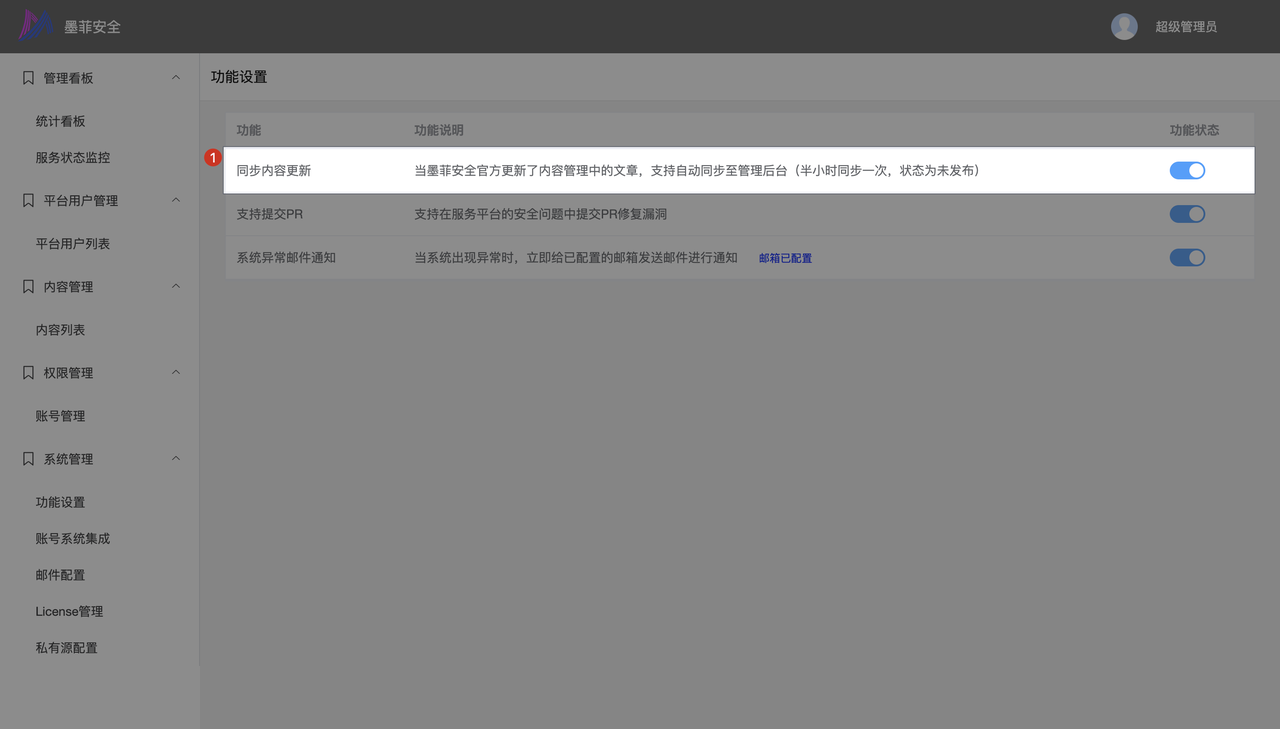Toggle the 系统异常邮件通知 switch
This screenshot has width=1280, height=729.
1187,258
